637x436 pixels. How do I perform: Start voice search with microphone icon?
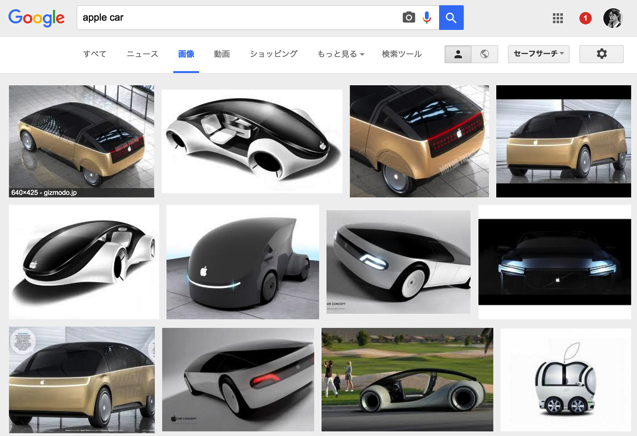point(427,17)
